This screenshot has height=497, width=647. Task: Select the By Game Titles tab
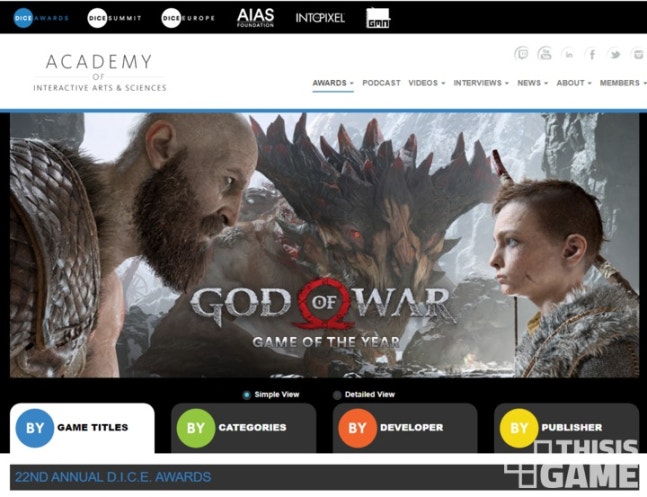pyautogui.click(x=82, y=428)
